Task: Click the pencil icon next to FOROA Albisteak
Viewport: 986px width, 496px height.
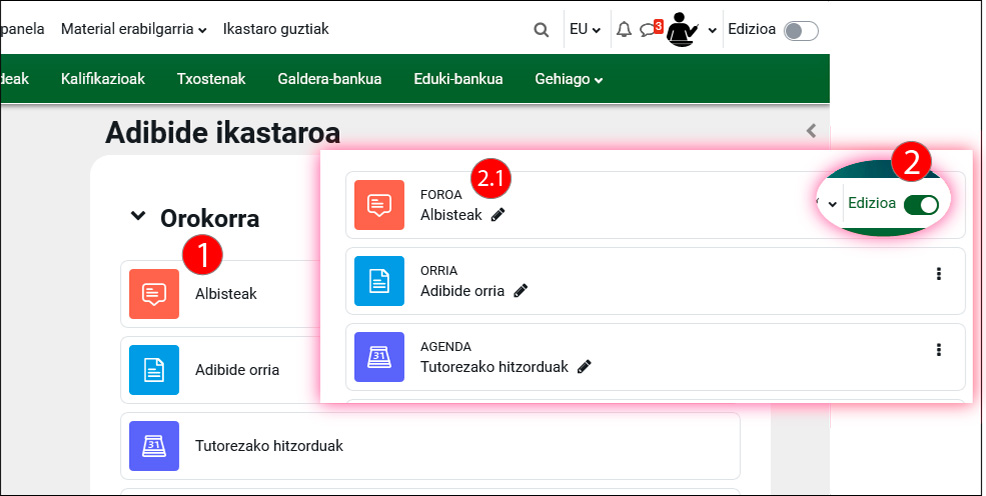Action: (x=498, y=215)
